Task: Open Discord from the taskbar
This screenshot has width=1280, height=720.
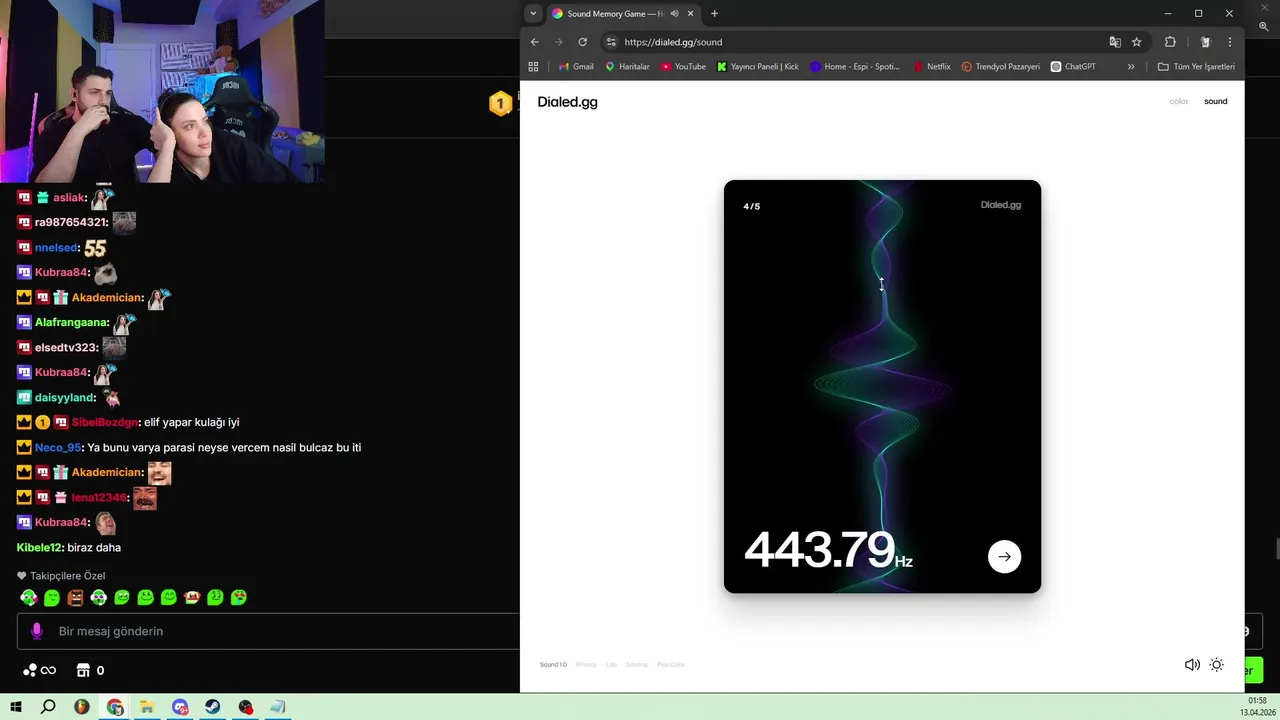Action: 180,707
